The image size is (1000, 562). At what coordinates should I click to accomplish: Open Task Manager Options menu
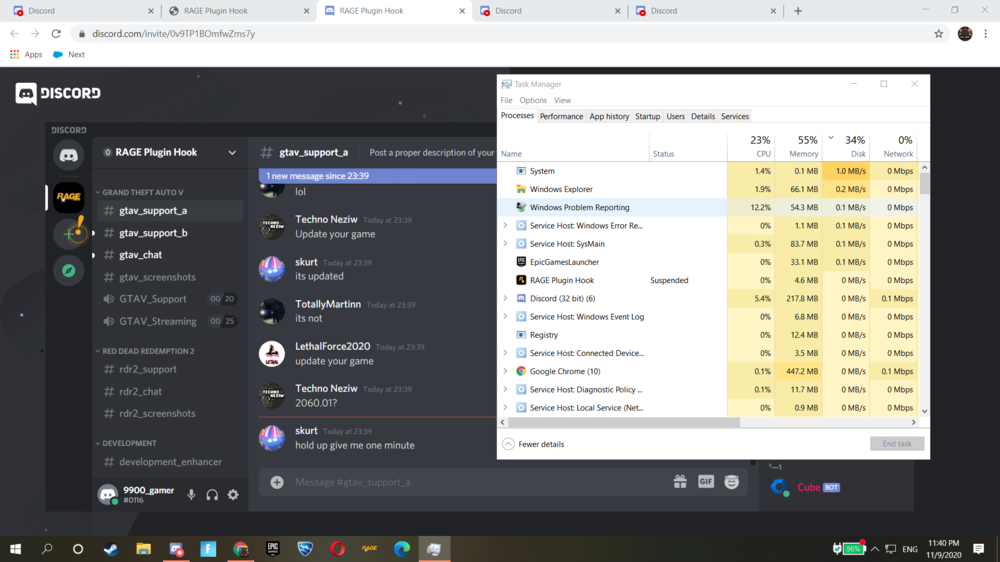coord(533,100)
